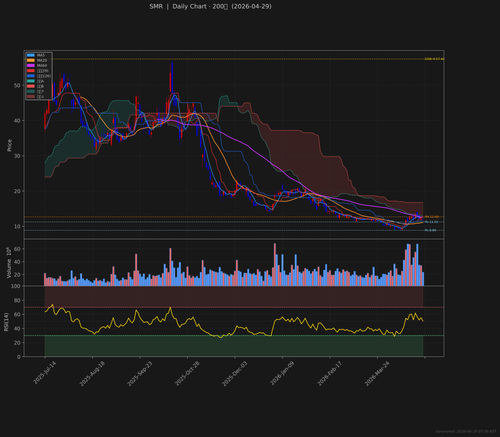
Task: Click the 2025-Dec-03 date label
Action: coord(235,373)
